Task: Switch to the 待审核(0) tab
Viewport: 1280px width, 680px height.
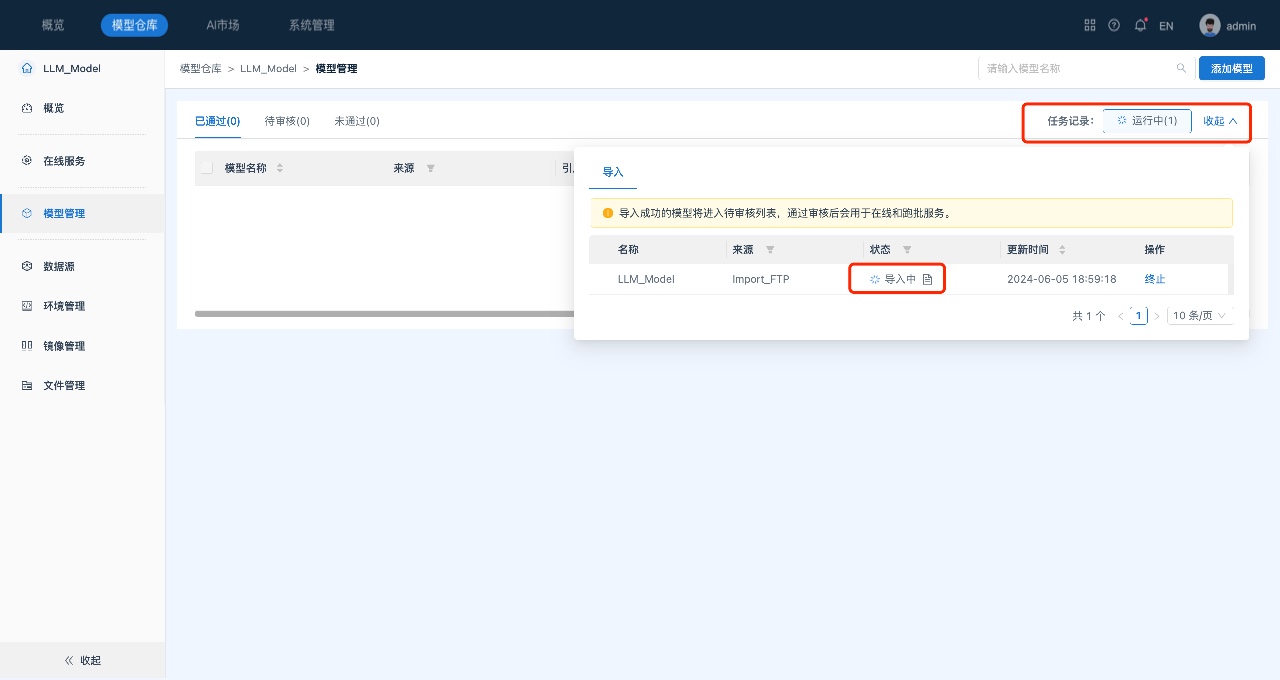Action: 287,121
